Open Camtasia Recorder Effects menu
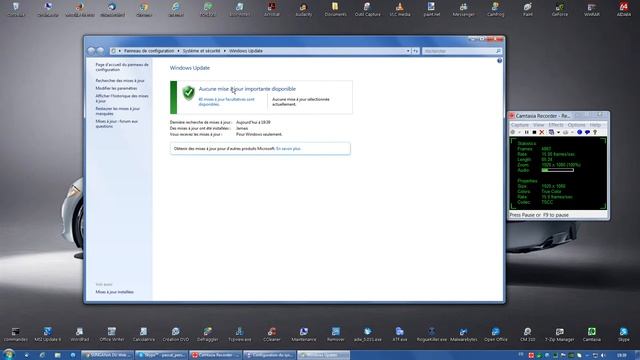Screen dimensions: 640x360 [x=556, y=125]
